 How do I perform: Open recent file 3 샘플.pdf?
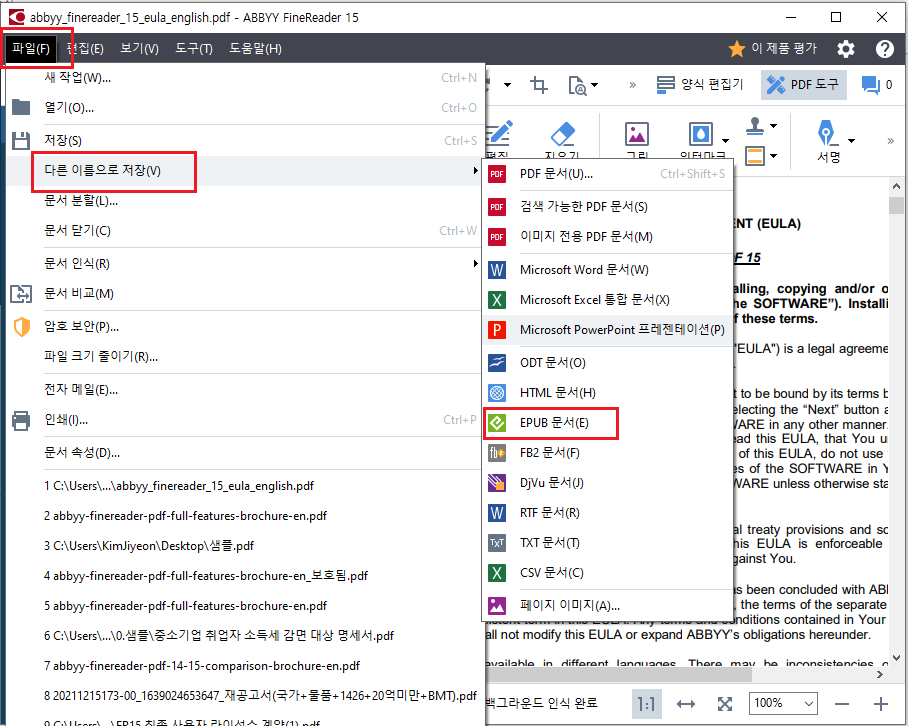coord(244,546)
